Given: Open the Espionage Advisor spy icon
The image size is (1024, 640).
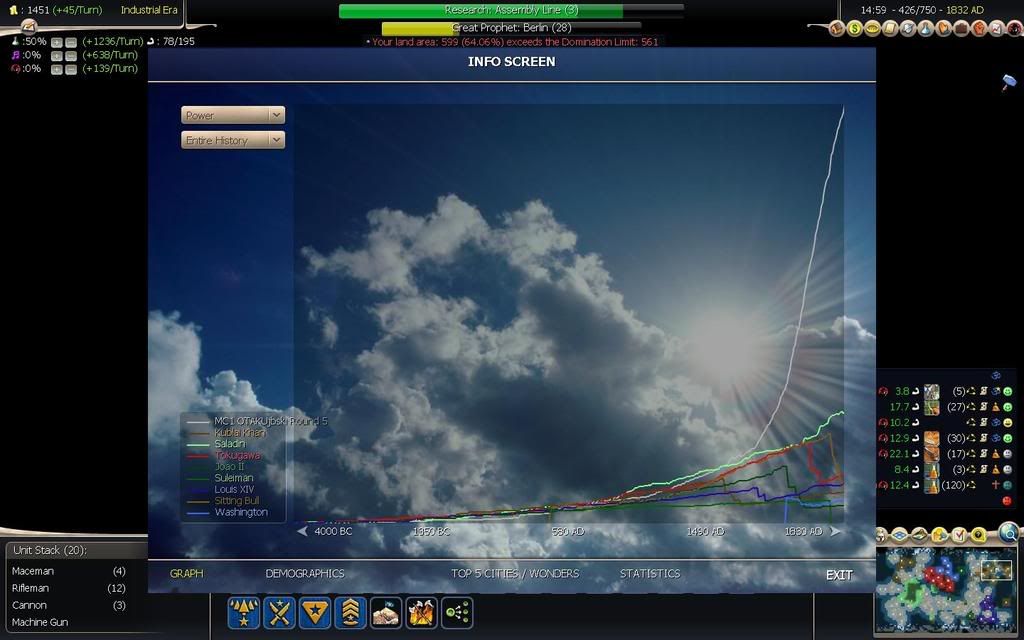Looking at the screenshot, I should point(1015,29).
